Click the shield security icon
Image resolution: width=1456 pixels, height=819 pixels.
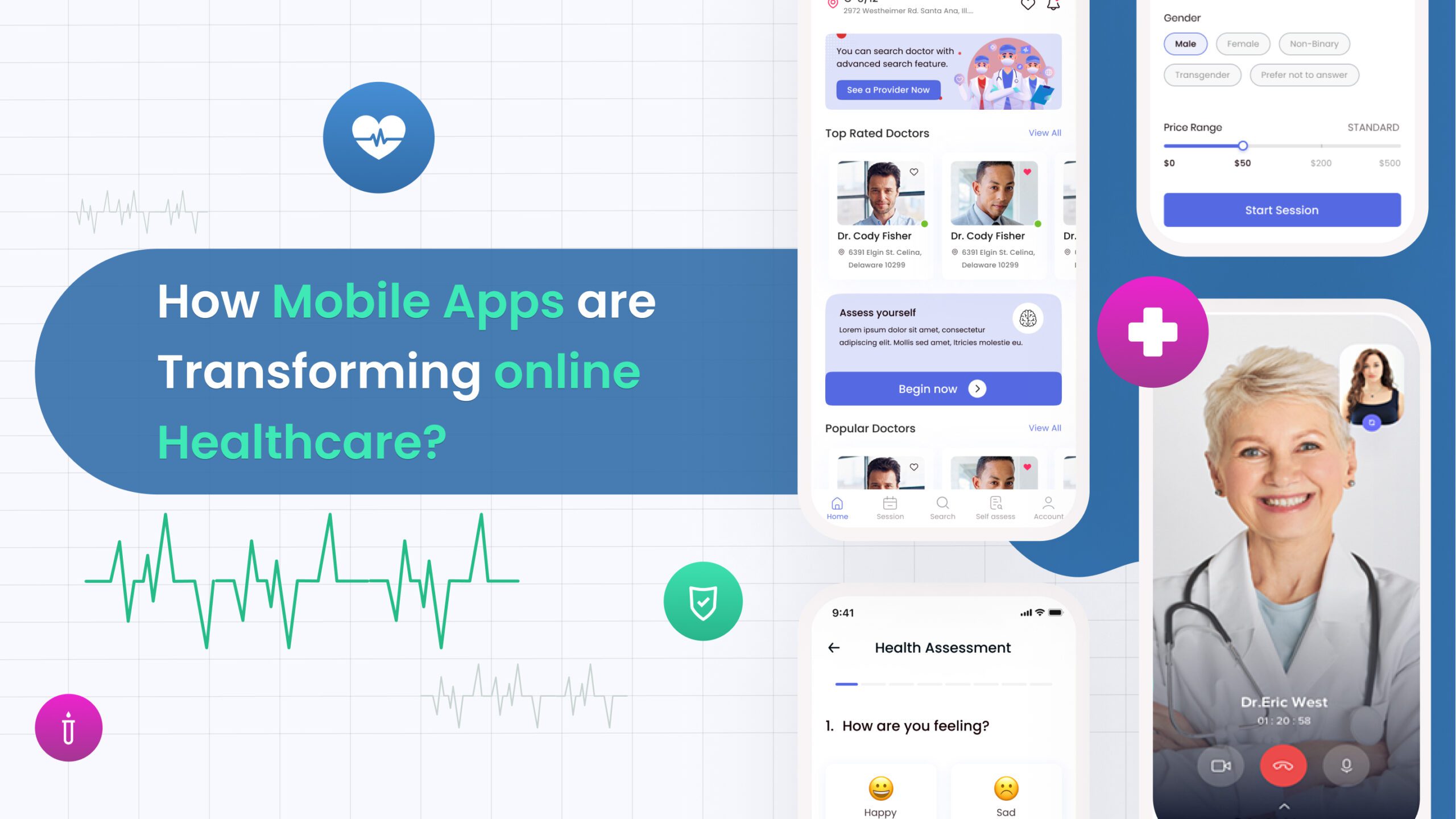[x=703, y=601]
